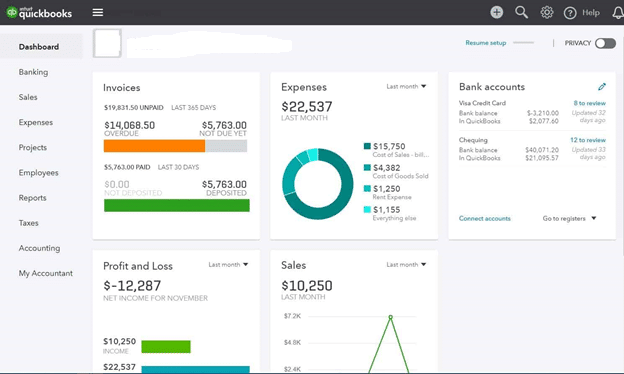Click the $19,831.50 UNPAID label
The image size is (624, 374).
point(134,108)
